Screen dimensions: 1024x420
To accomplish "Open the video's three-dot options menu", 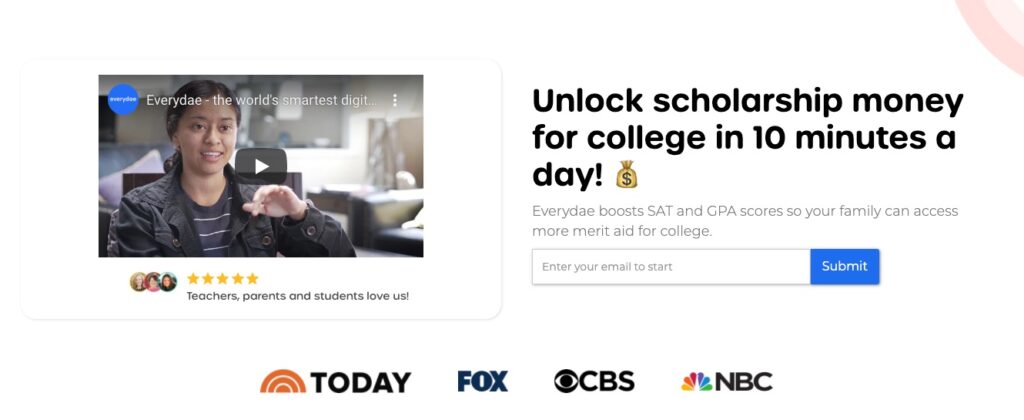I will [394, 100].
